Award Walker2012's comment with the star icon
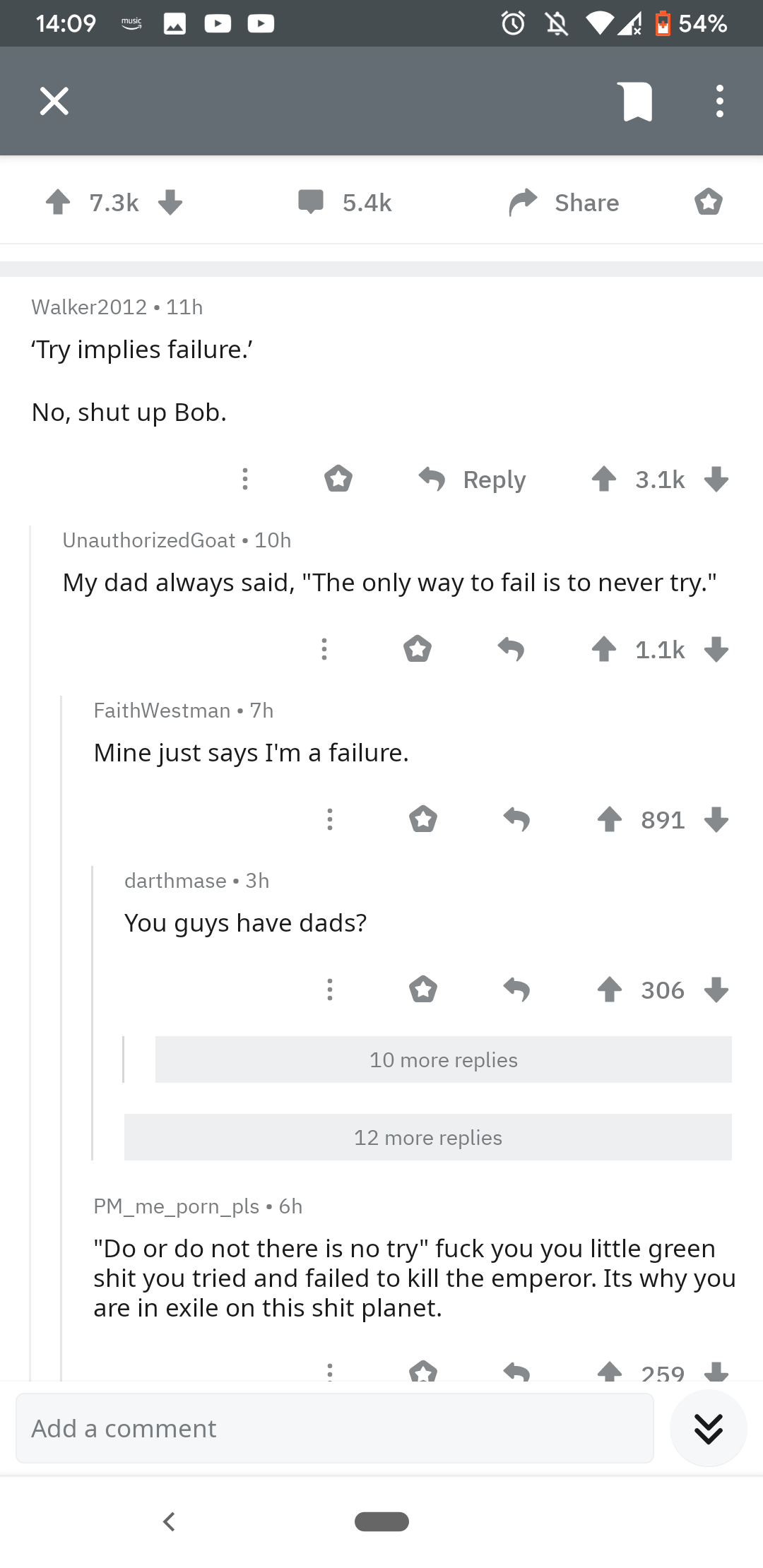This screenshot has width=763, height=1568. tap(338, 479)
